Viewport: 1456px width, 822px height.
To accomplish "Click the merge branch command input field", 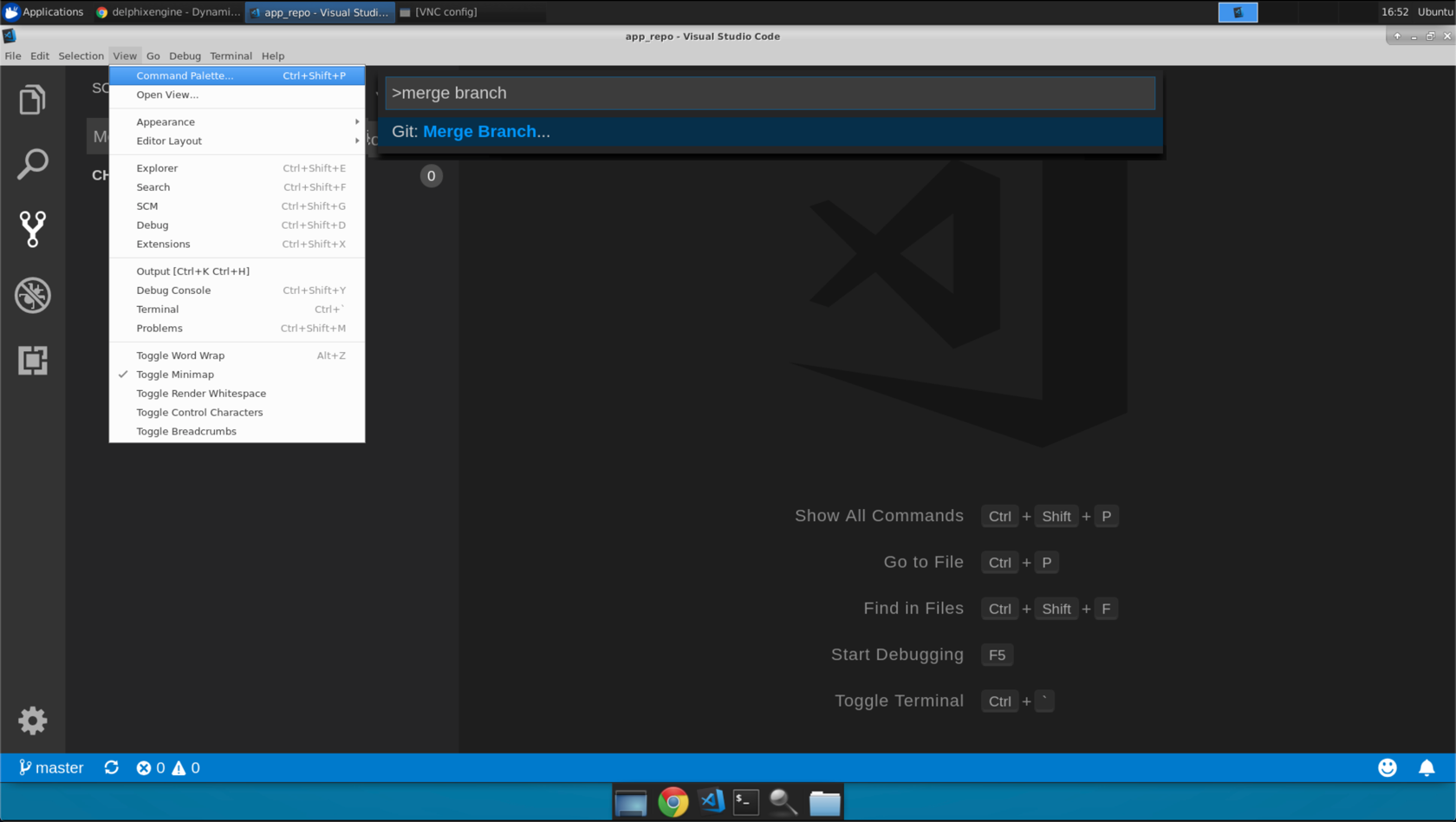I will tap(770, 93).
